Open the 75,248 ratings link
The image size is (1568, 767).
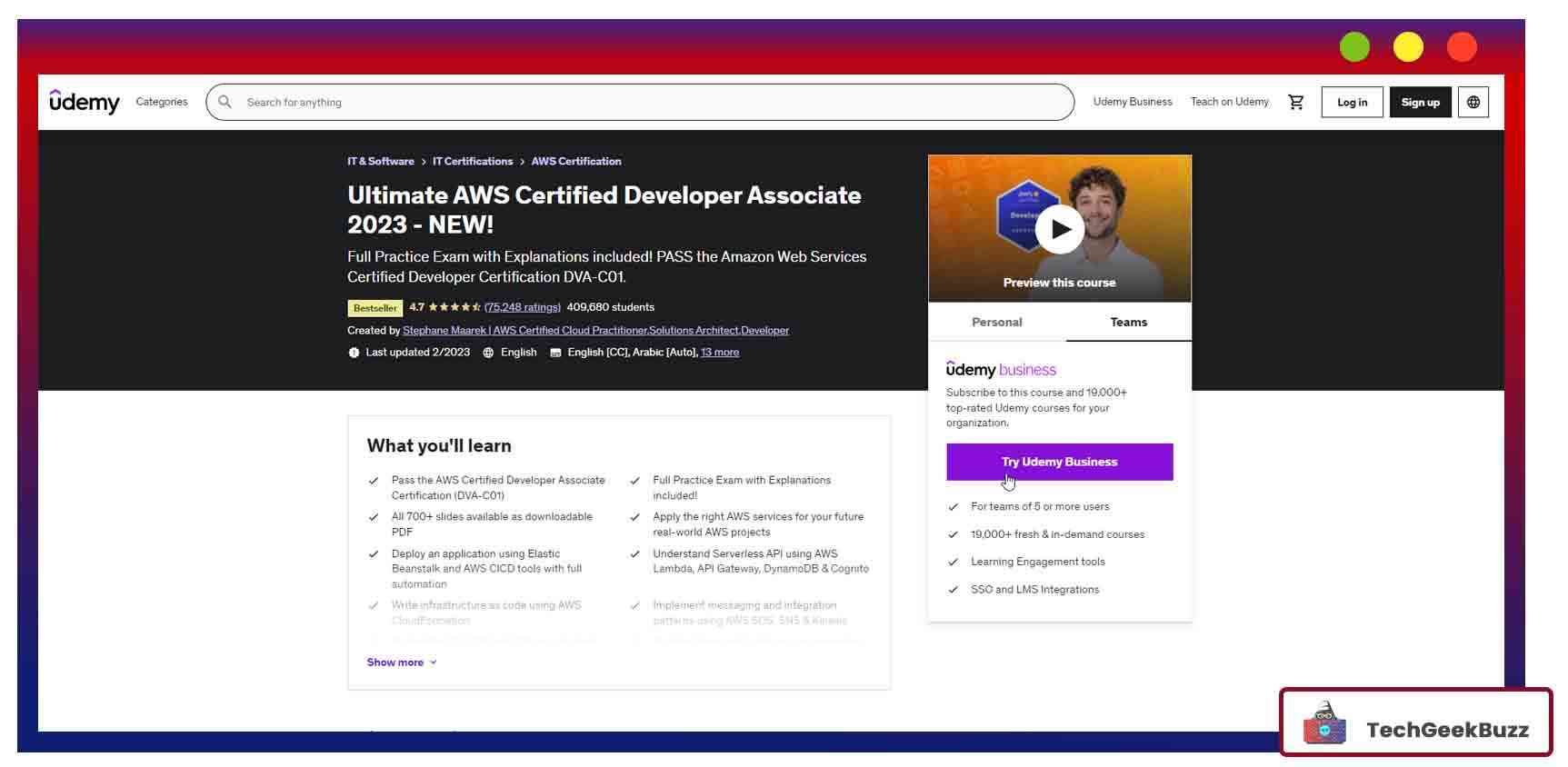tap(522, 307)
